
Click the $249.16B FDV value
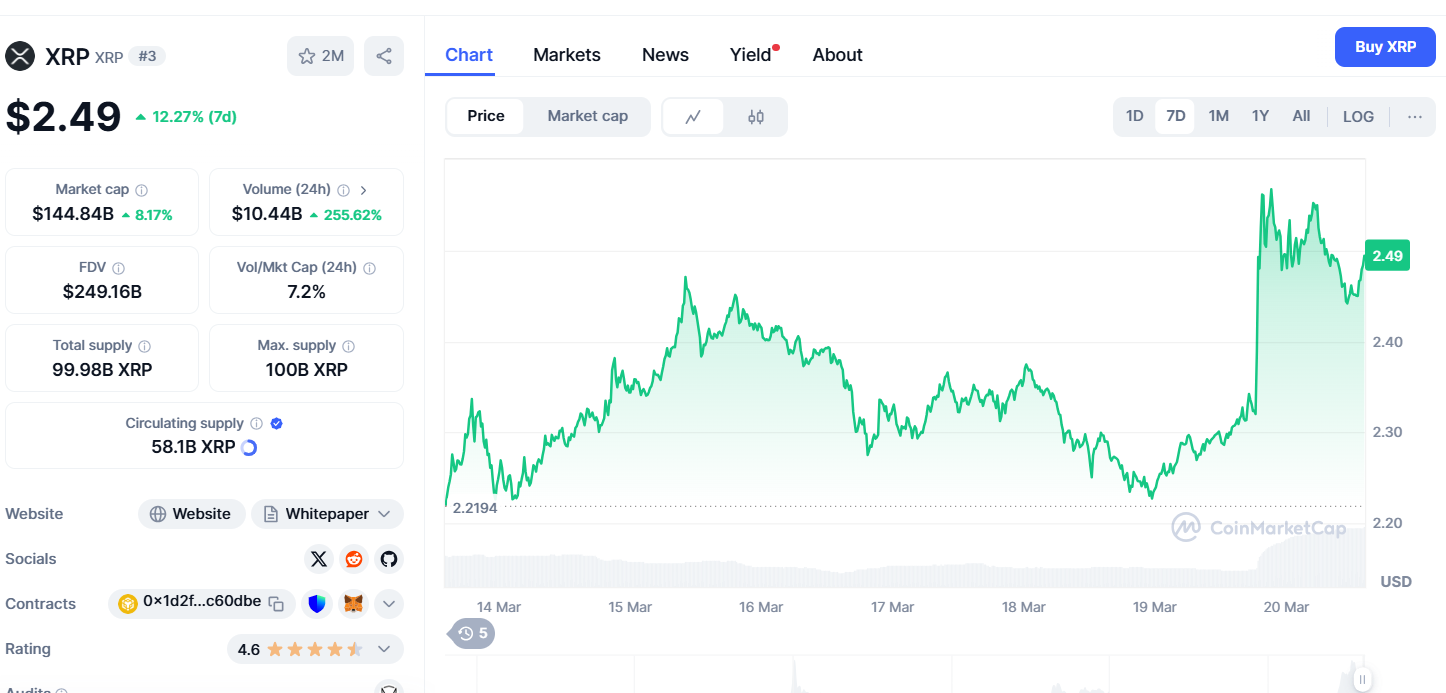[x=102, y=292]
